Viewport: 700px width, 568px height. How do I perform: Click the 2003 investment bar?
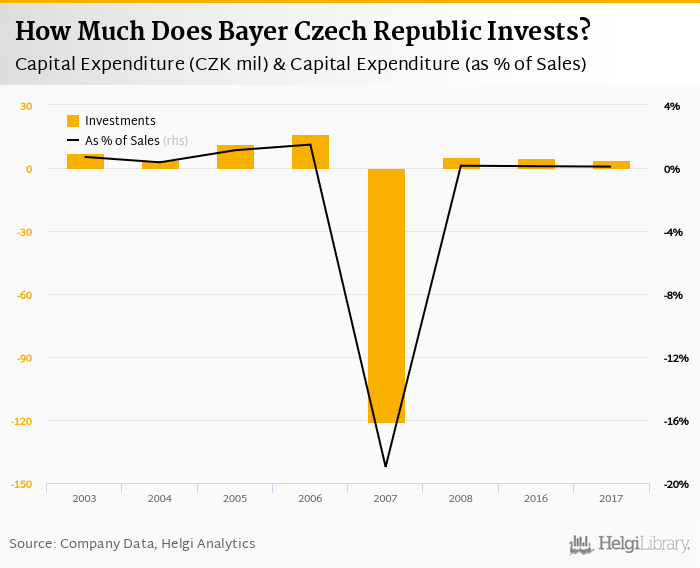pos(85,161)
